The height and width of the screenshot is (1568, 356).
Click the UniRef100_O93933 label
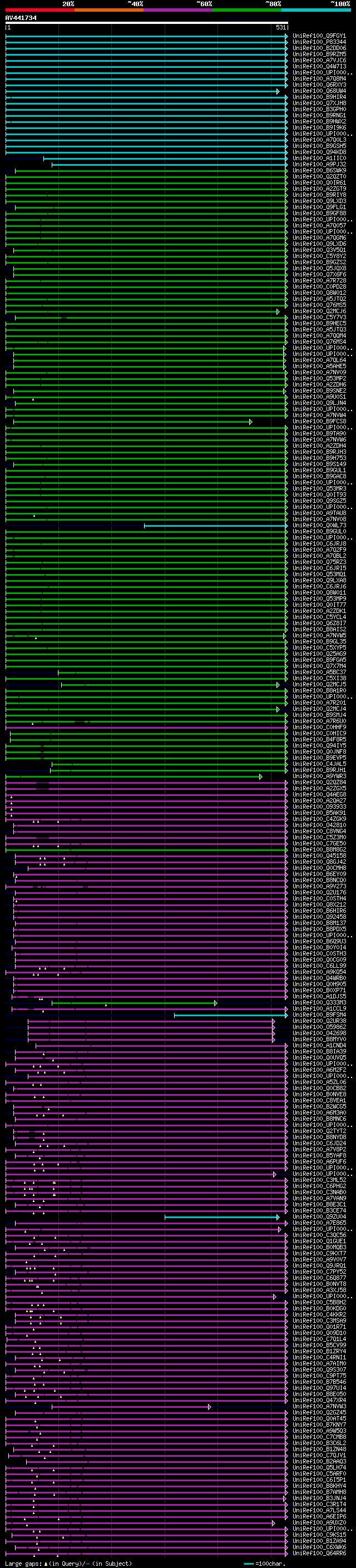(319, 807)
